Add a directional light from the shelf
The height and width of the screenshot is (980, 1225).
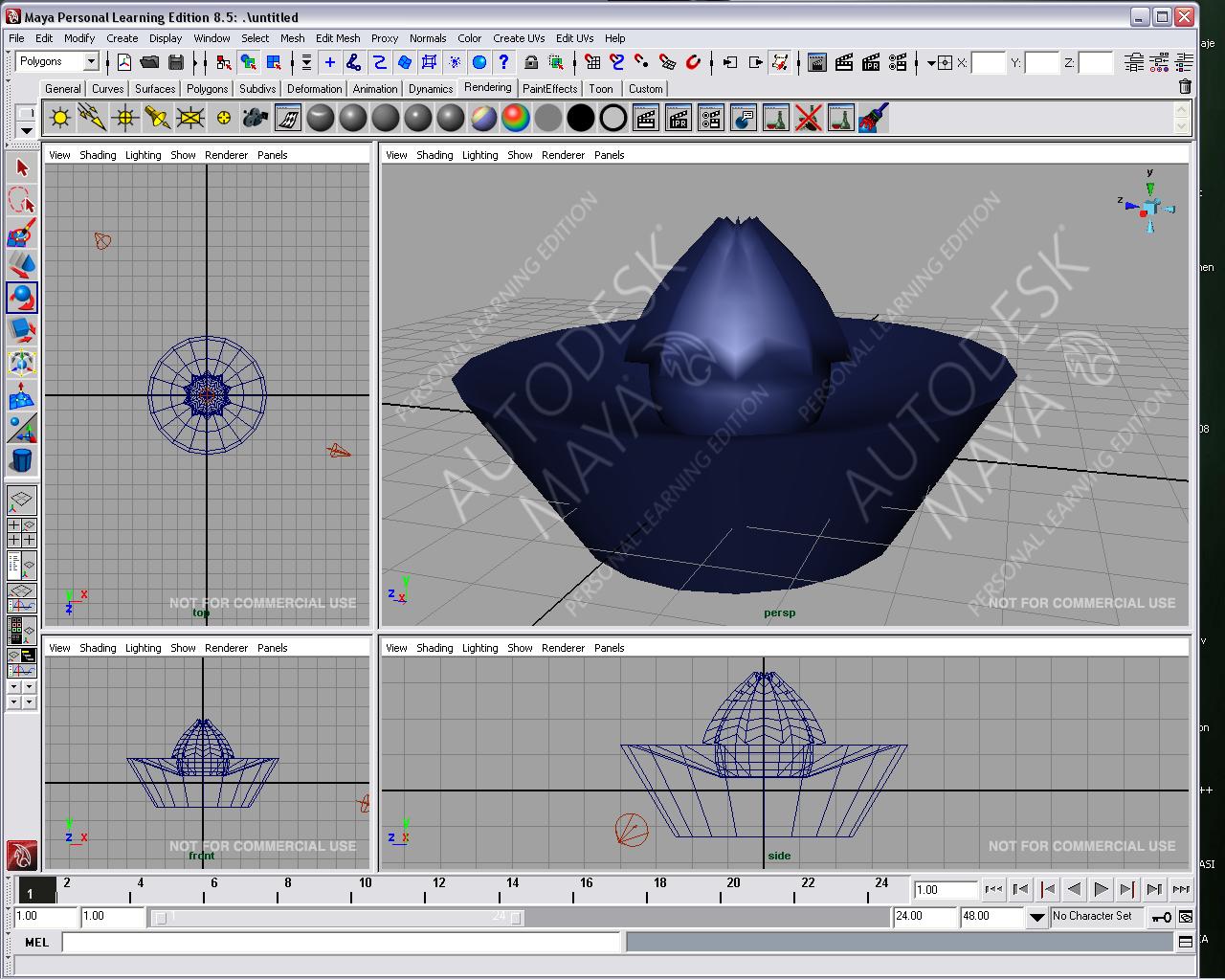[x=93, y=119]
